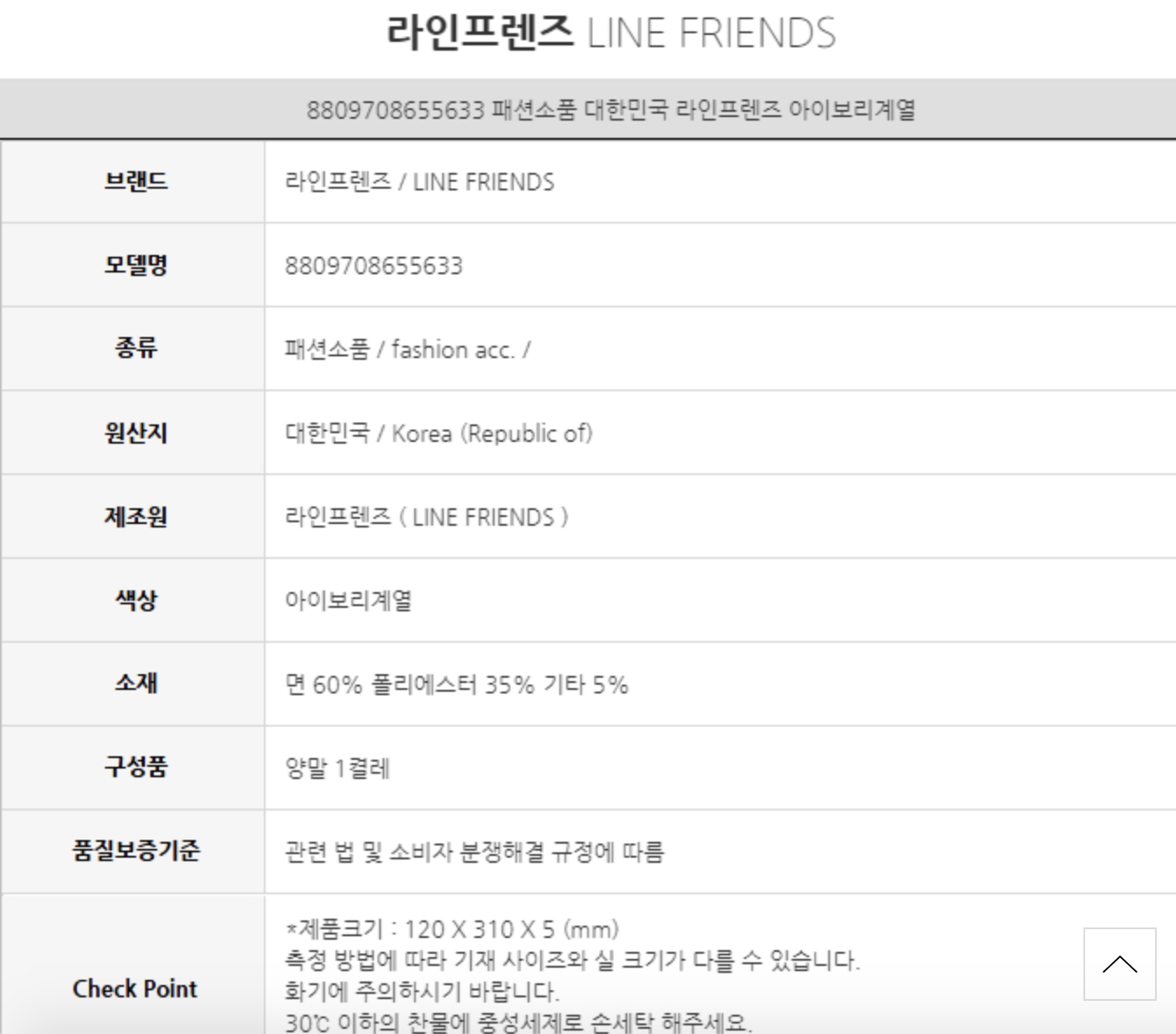This screenshot has width=1176, height=1034.
Task: Click the 제품크기 120 X 310 X 5 line
Action: (x=453, y=929)
